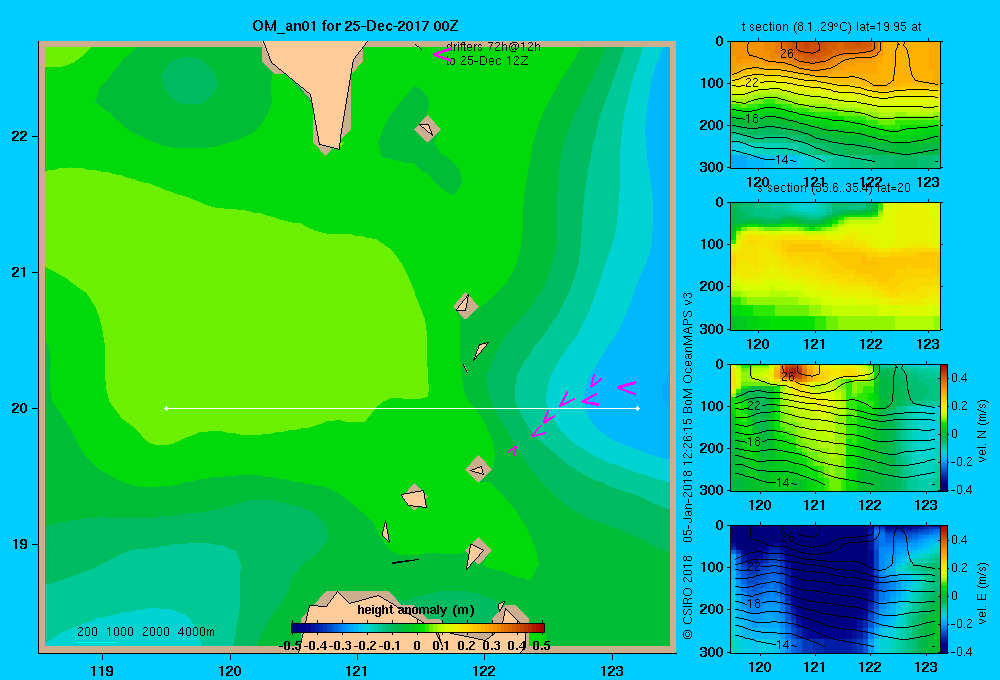Click the "14~" isotherm label in the temperature section
1000x680 pixels.
pos(786,159)
